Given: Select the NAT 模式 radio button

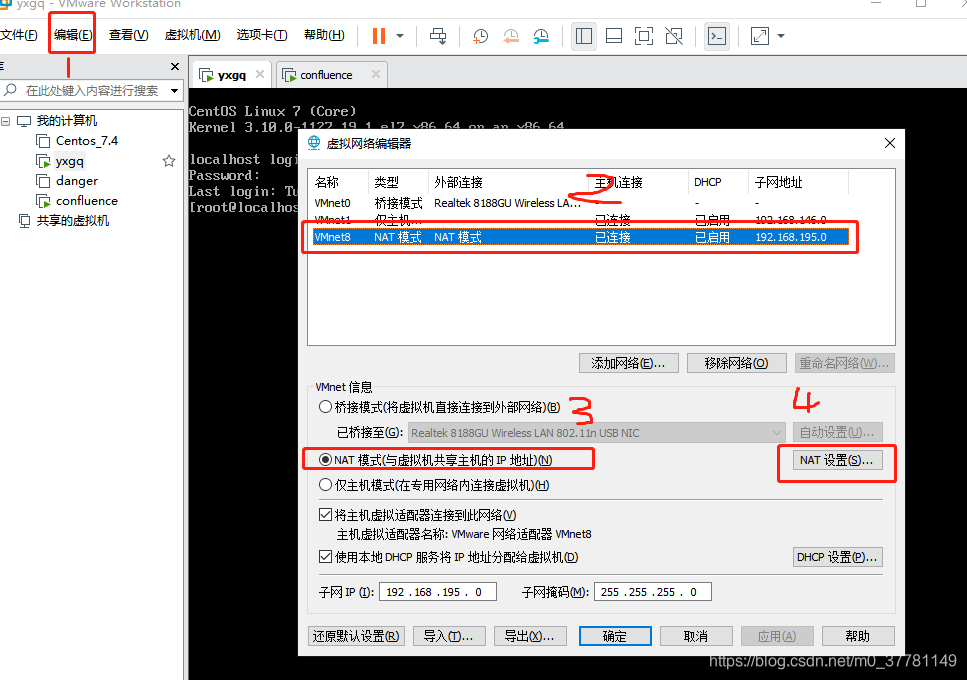Looking at the screenshot, I should (x=325, y=460).
